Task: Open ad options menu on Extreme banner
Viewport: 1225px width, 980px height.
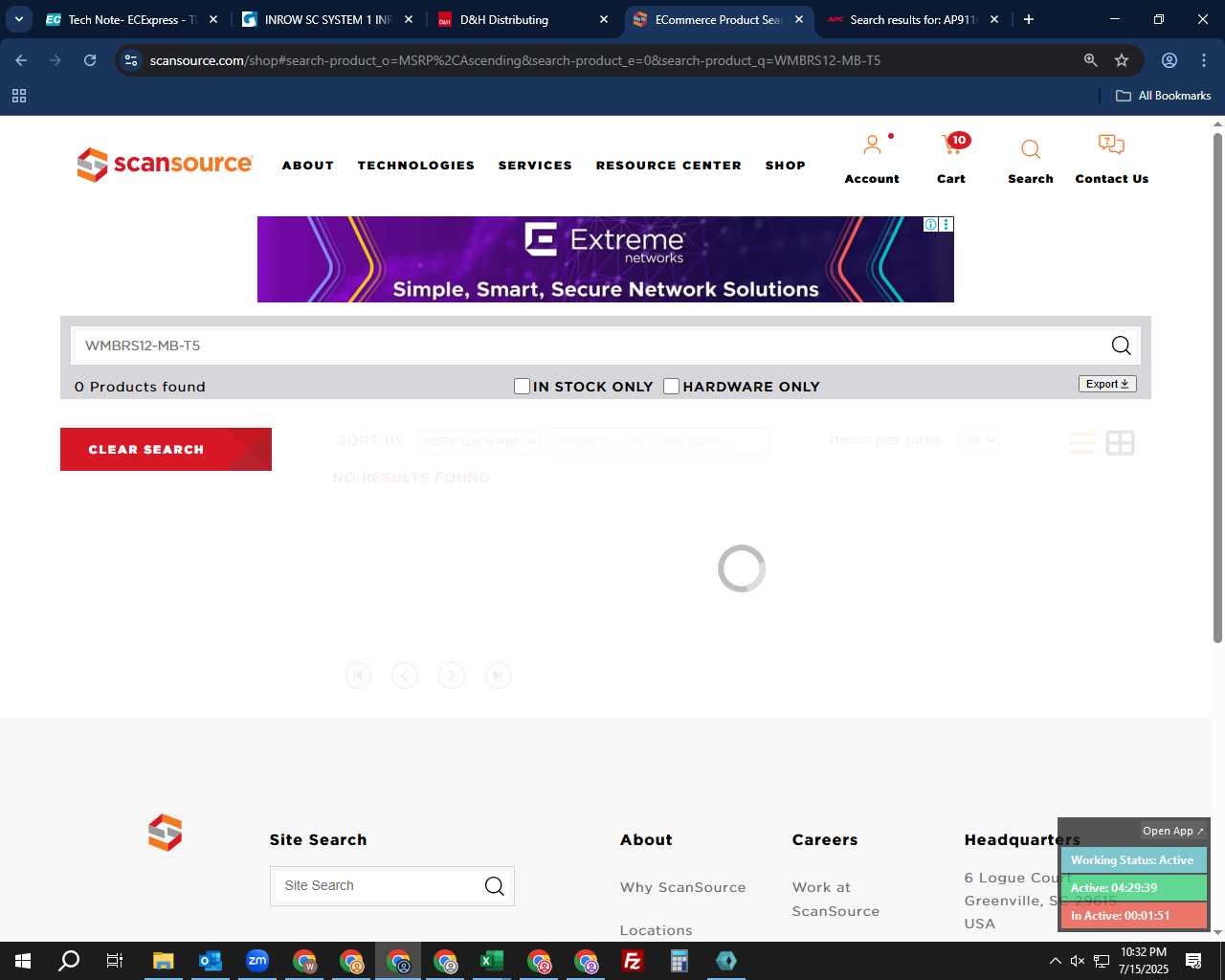Action: 946,224
